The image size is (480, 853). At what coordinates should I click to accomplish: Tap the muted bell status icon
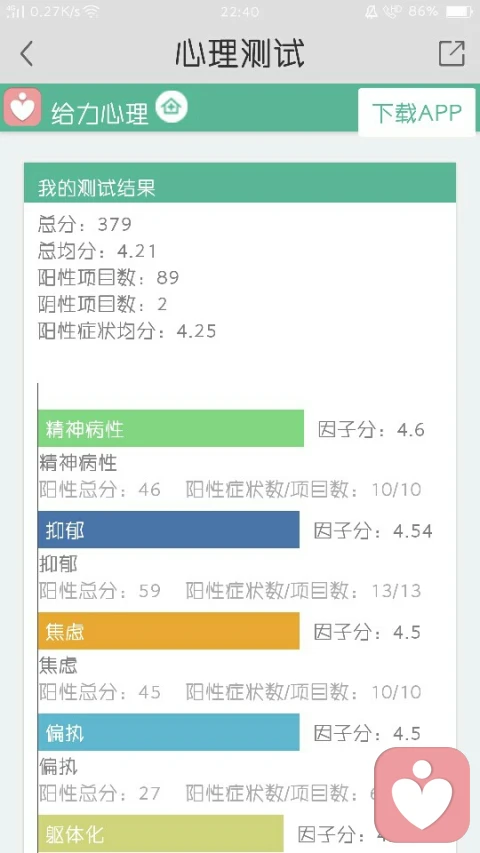coord(372,11)
